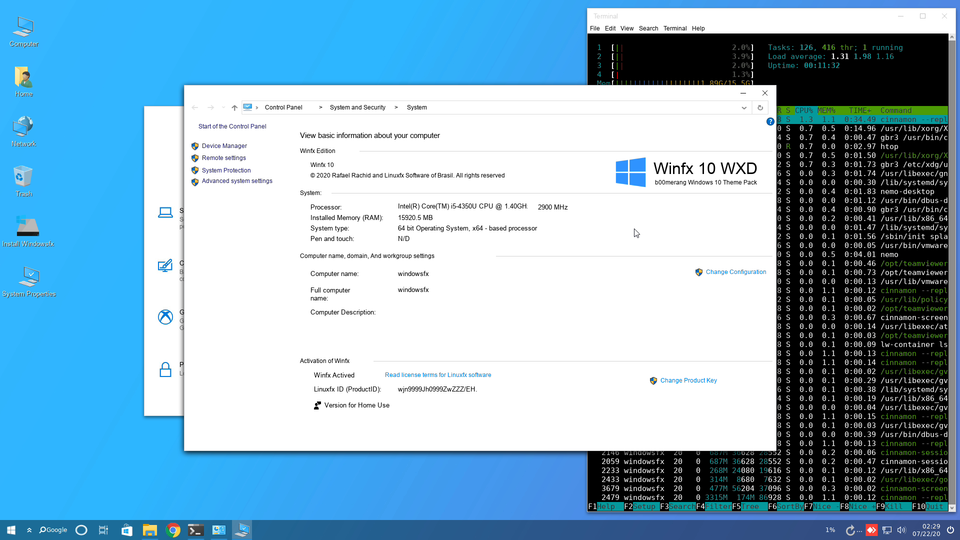
Task: Click MEM% column header in htop
Action: (826, 111)
